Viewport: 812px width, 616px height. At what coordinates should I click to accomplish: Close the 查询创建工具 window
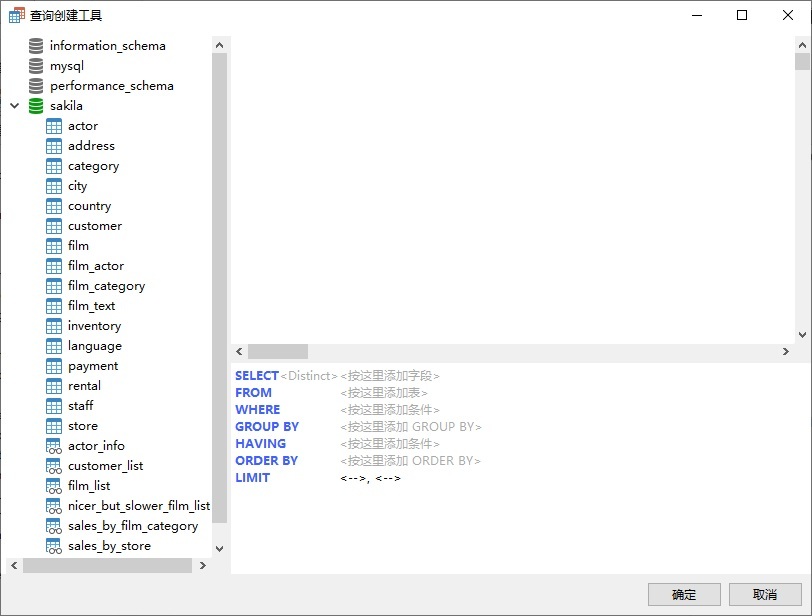788,15
